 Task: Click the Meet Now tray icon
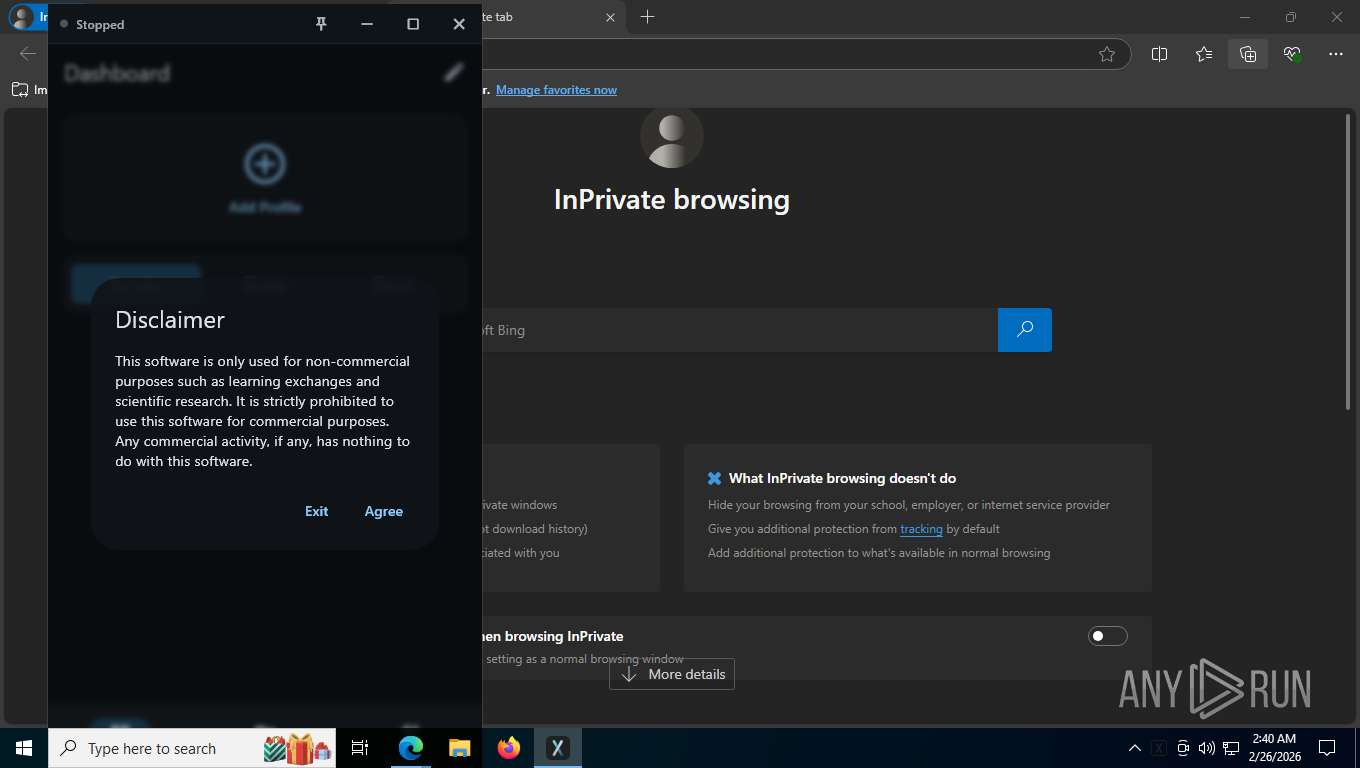[x=1183, y=748]
